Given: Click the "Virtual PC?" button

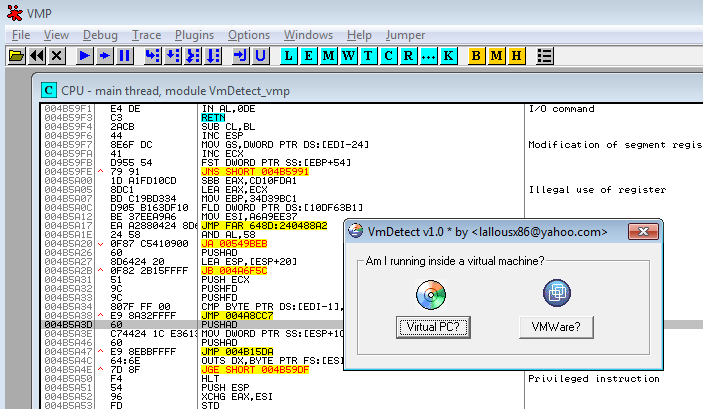Looking at the screenshot, I should click(x=431, y=327).
